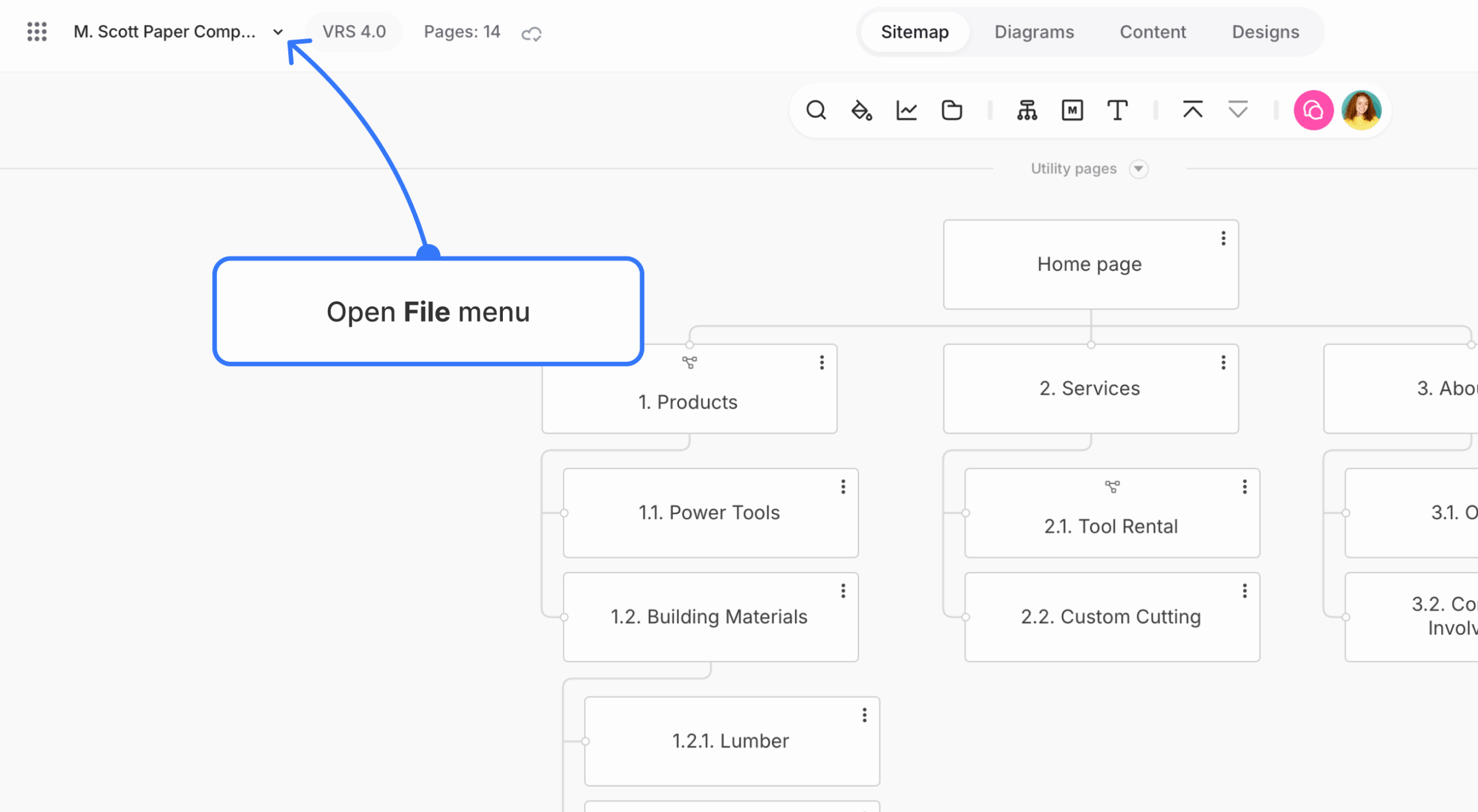
Task: Click the diagram link icon on Tool Rental
Action: pyautogui.click(x=1112, y=487)
